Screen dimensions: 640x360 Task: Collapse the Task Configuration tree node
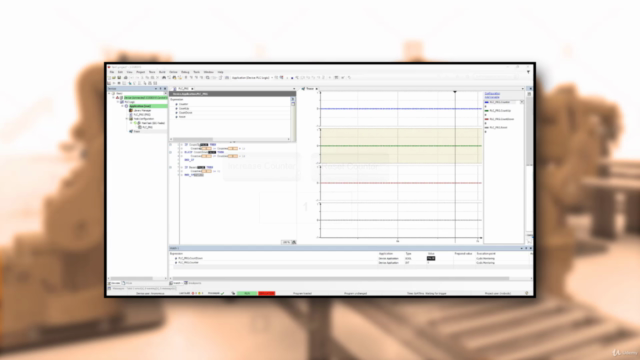127,119
